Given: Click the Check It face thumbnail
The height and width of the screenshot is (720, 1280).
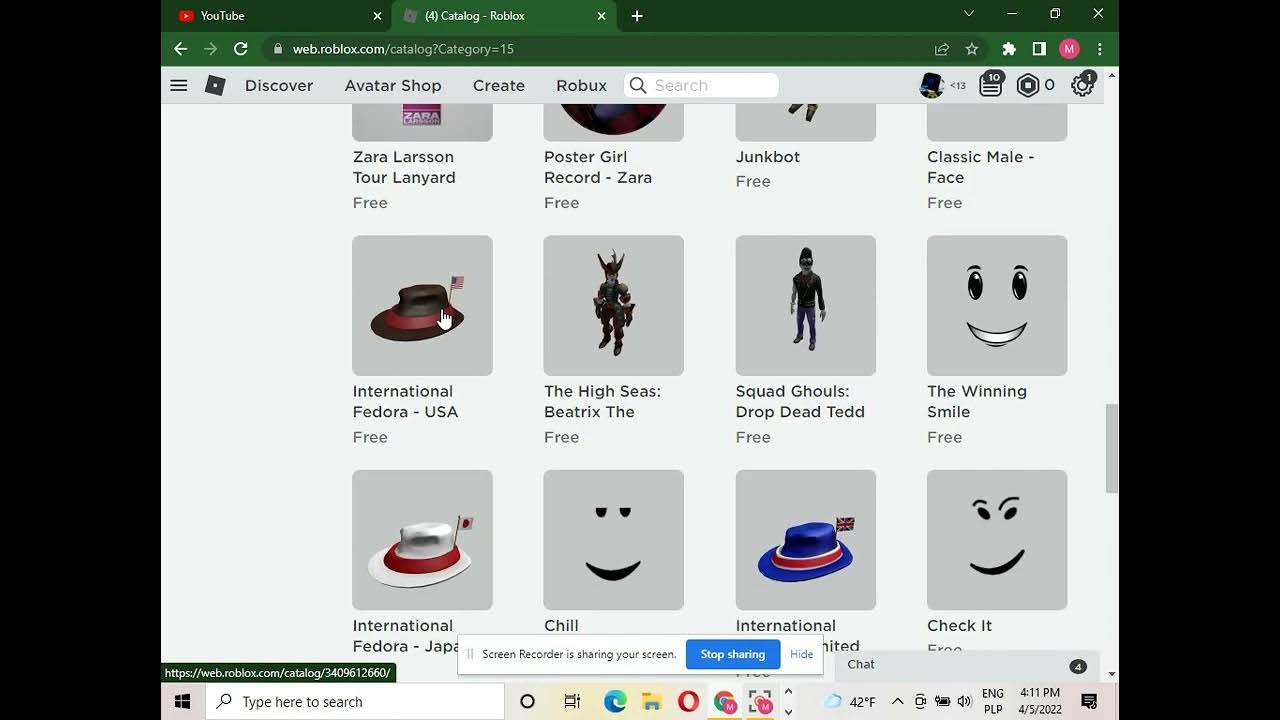Looking at the screenshot, I should tap(997, 540).
